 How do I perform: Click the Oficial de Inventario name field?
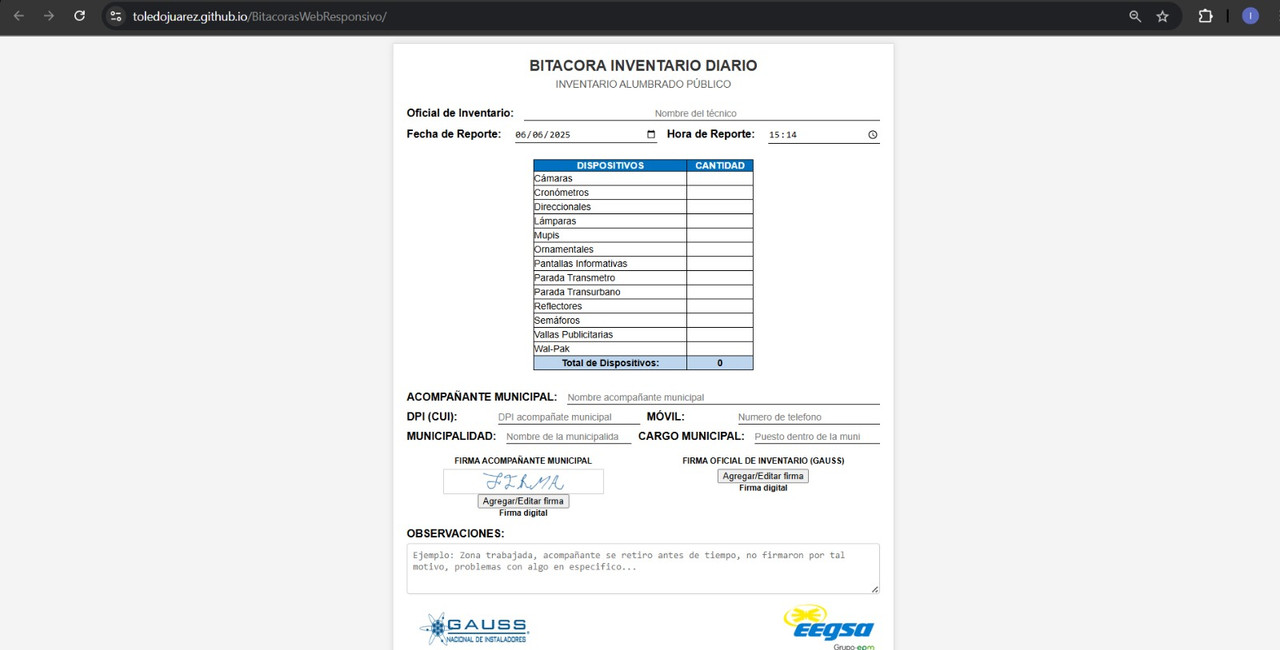click(701, 113)
